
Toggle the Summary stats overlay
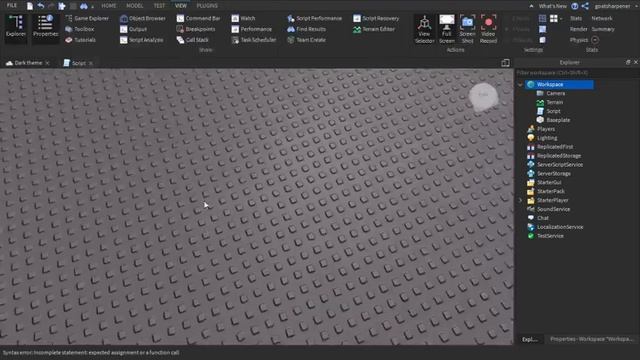[603, 29]
